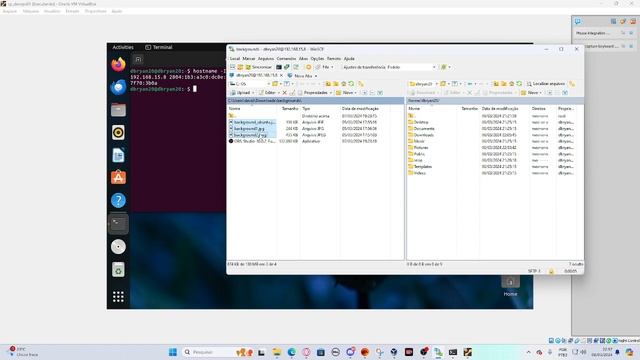Click the lock icon in WinSCP status bar

tap(551, 271)
